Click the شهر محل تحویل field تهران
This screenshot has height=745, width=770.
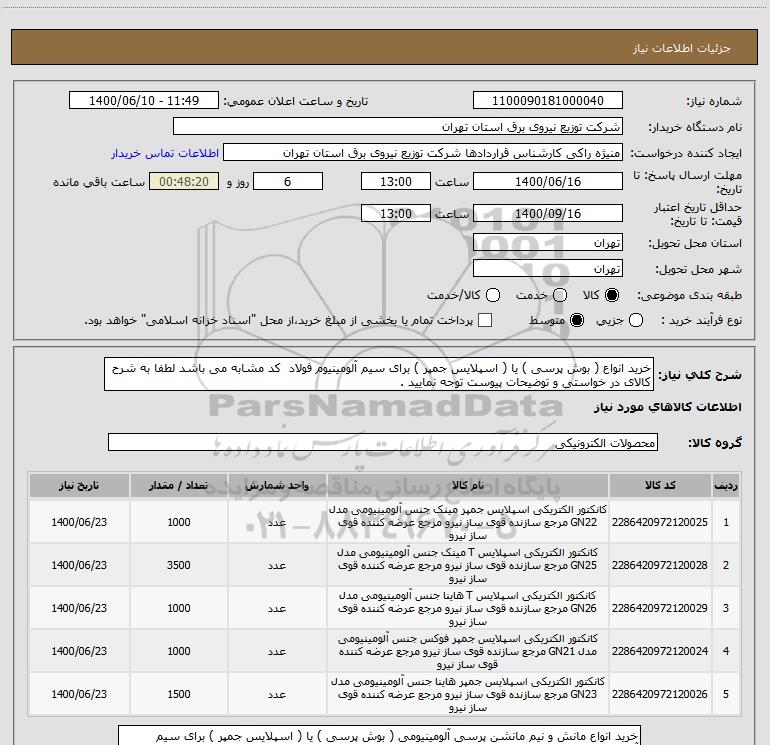548,269
